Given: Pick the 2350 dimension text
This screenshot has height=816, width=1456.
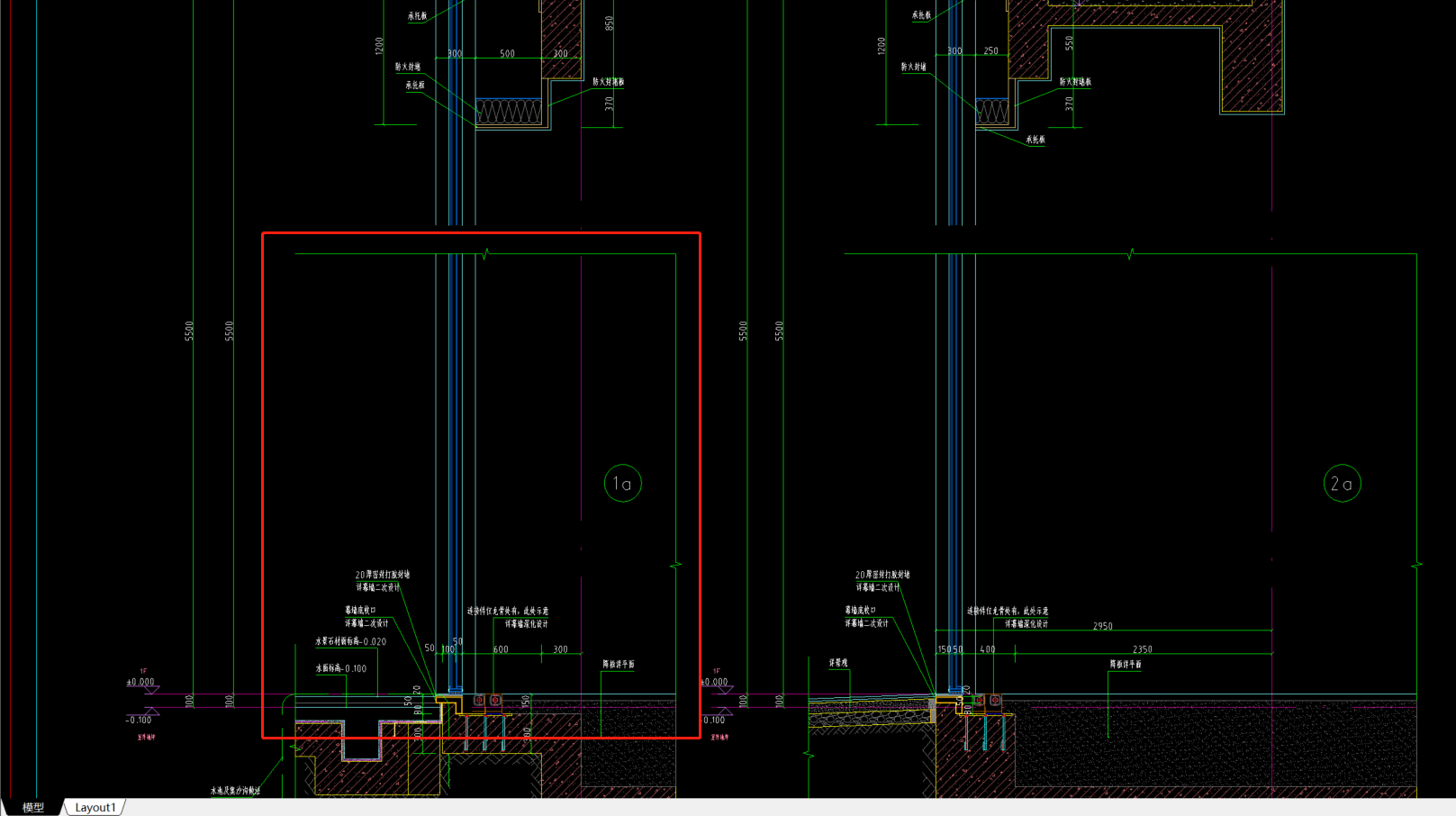Looking at the screenshot, I should 1142,649.
